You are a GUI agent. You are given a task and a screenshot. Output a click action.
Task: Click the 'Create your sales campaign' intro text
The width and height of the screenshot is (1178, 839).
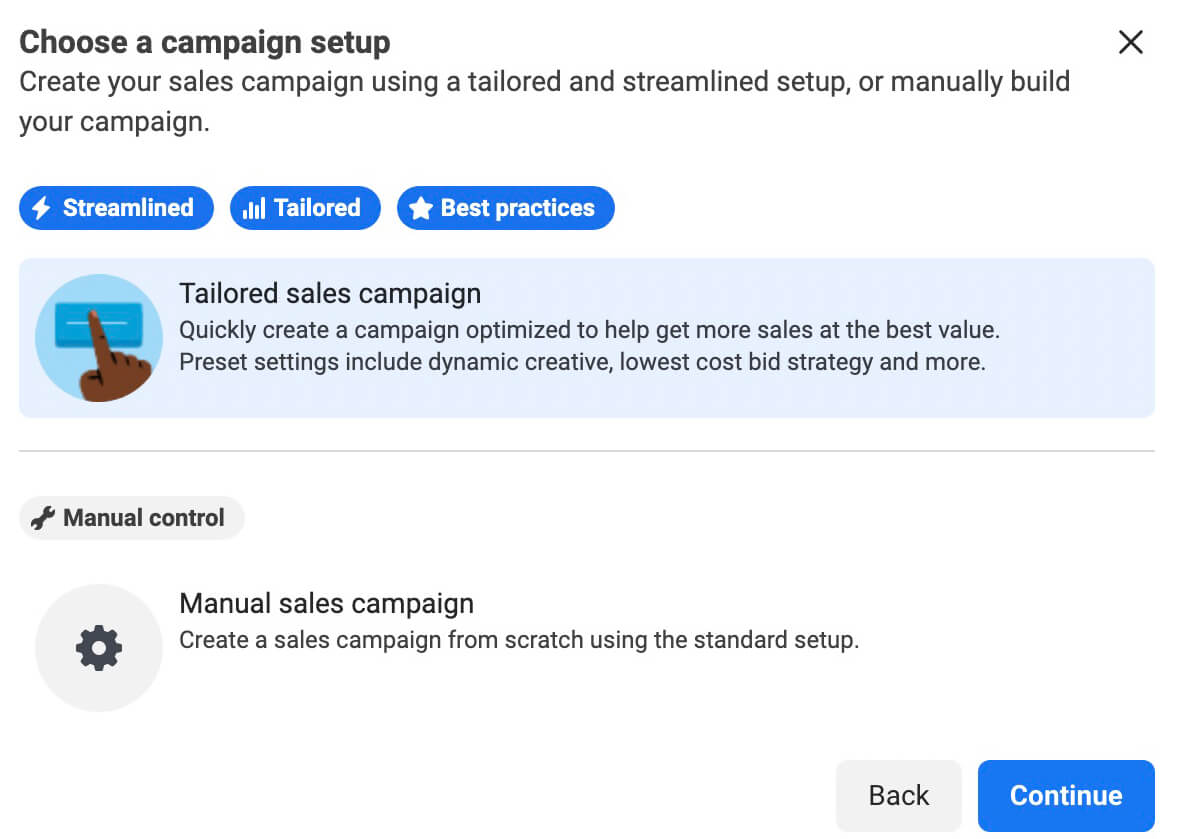(x=544, y=81)
